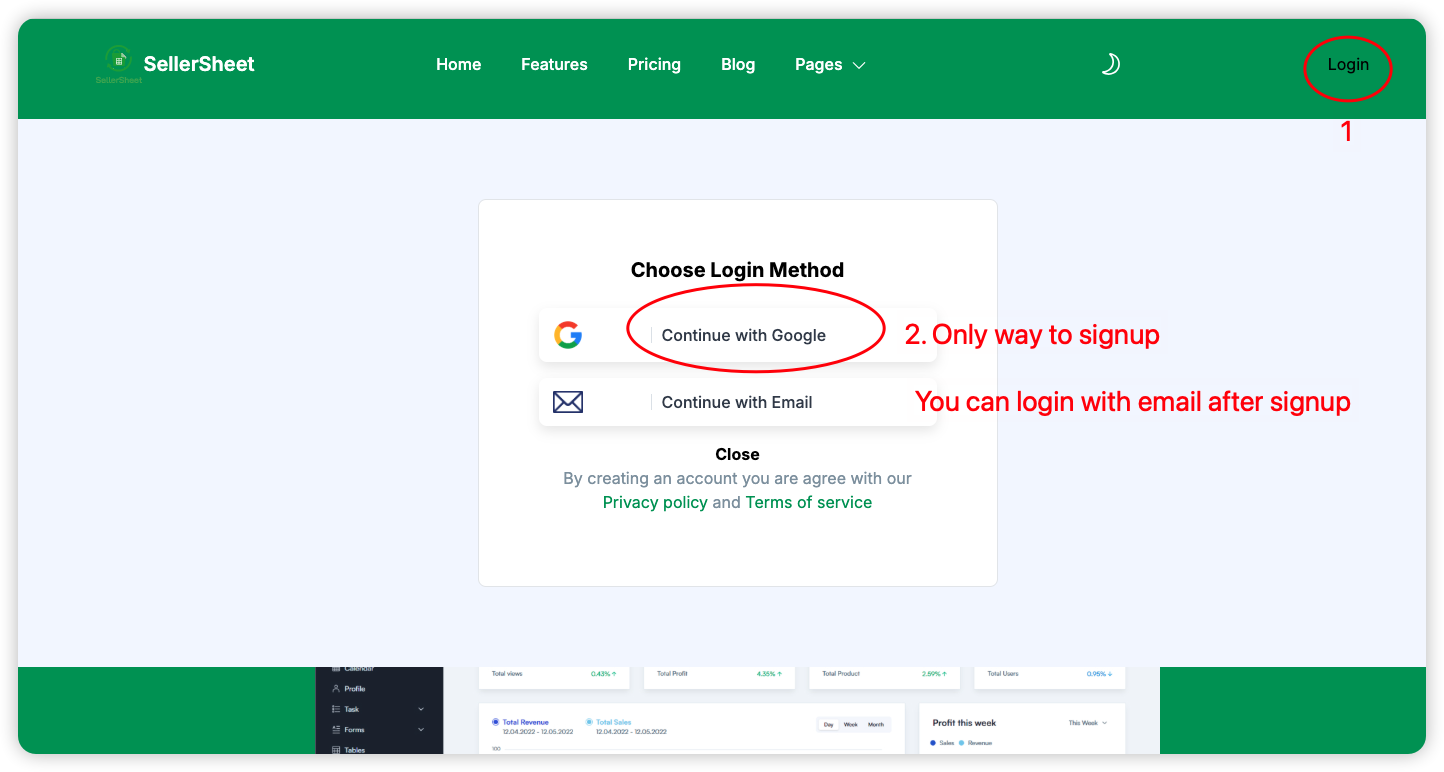Toggle dark mode with the moon icon
1444x772 pixels.
click(1110, 63)
